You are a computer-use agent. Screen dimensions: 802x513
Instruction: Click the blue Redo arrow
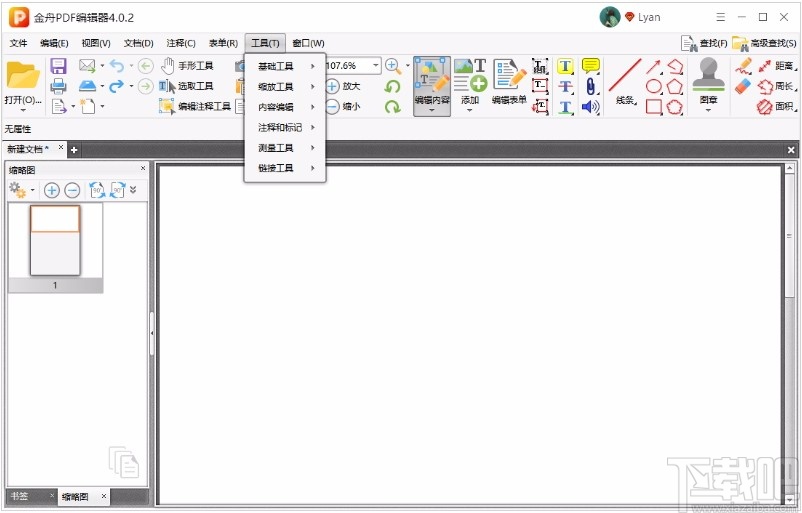(117, 86)
